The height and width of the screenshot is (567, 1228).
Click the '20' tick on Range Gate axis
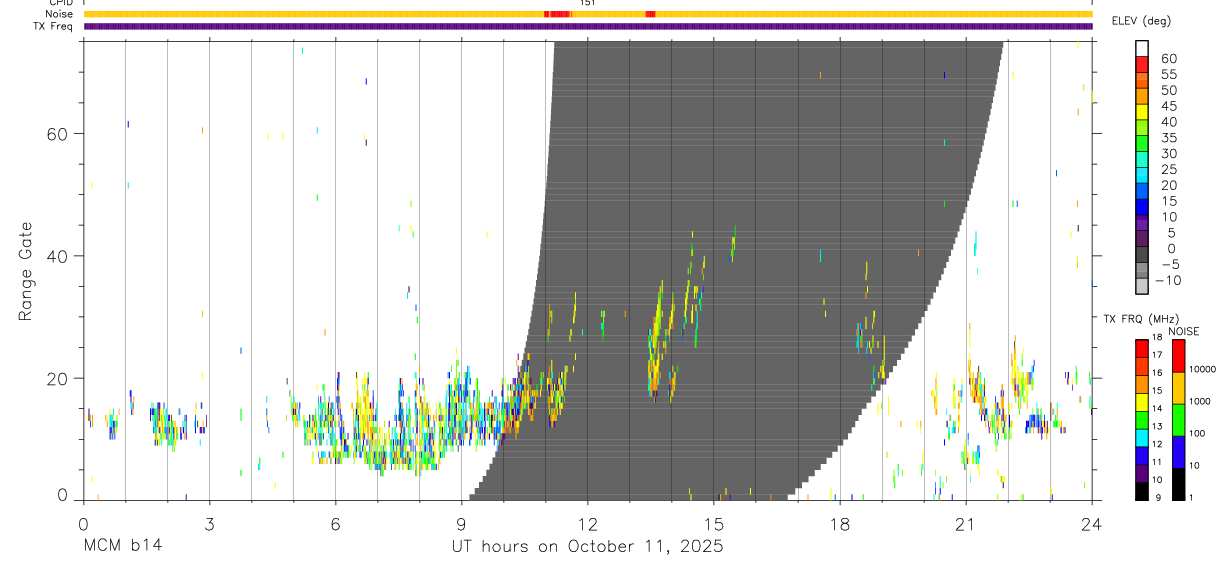(x=58, y=379)
